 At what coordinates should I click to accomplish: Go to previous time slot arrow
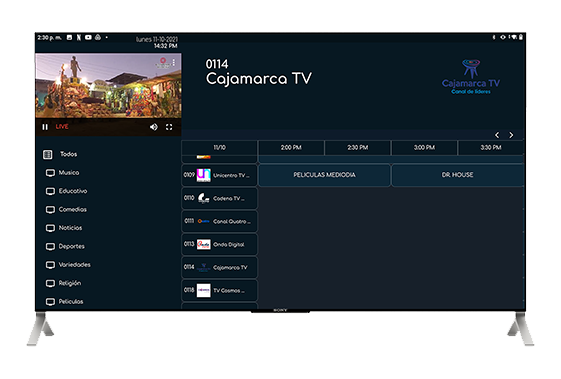coord(497,135)
